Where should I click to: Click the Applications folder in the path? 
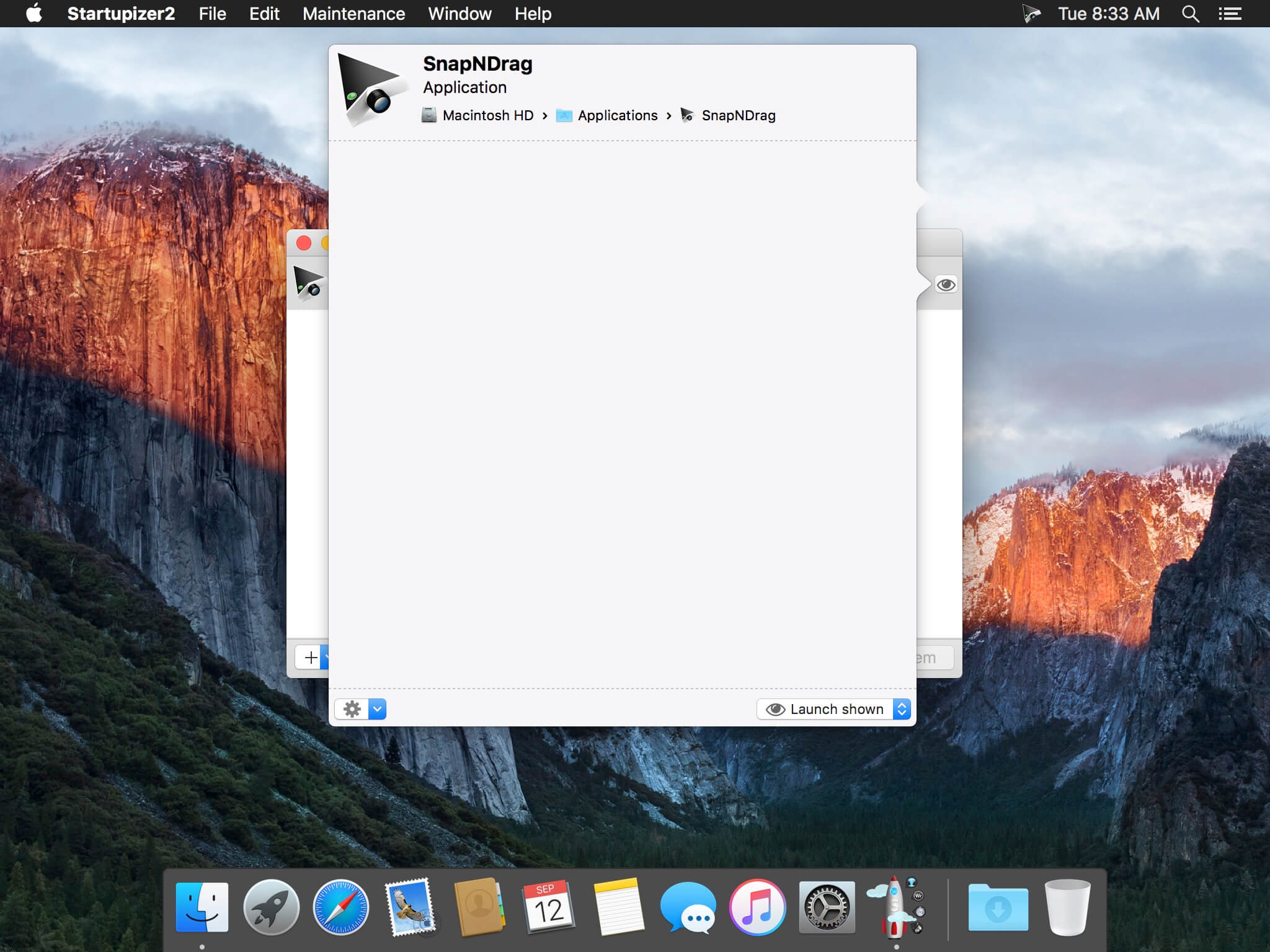[x=606, y=115]
